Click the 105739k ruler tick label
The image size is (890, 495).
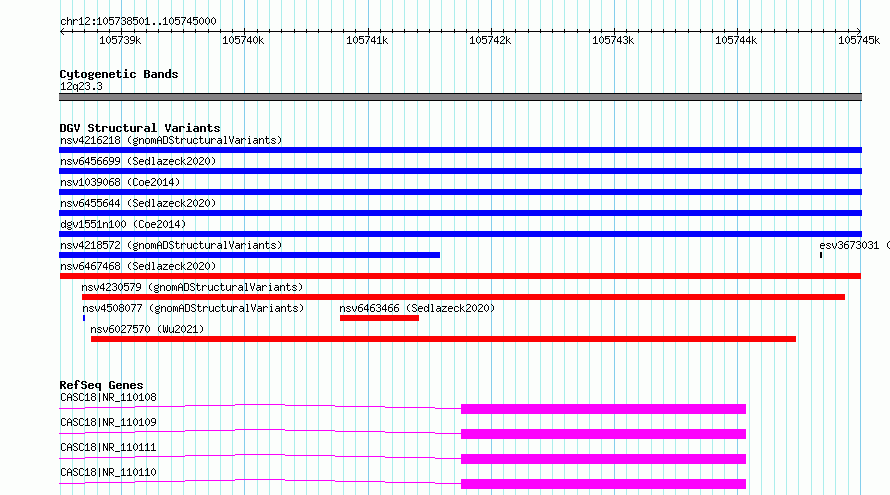coord(120,40)
